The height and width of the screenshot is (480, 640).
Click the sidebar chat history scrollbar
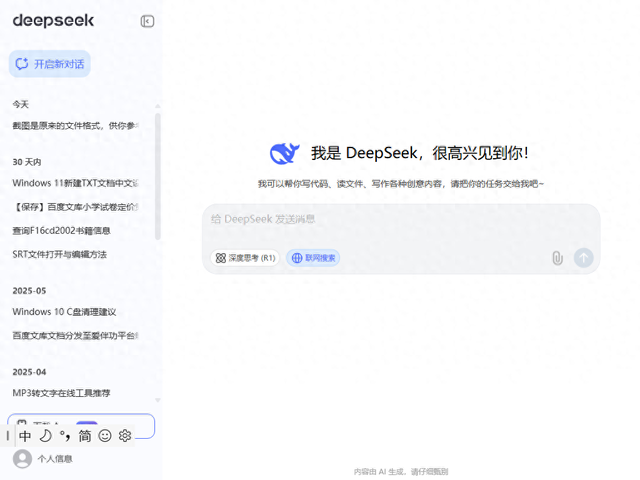point(158,175)
